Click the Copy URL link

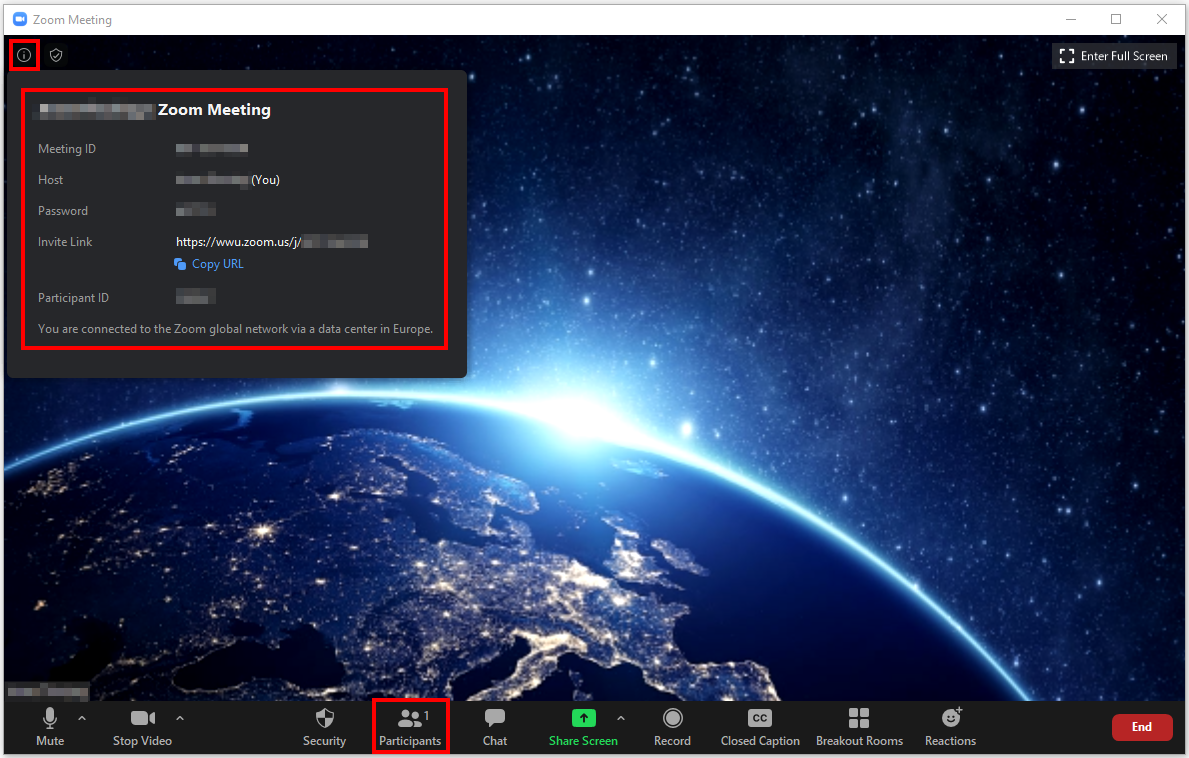217,264
